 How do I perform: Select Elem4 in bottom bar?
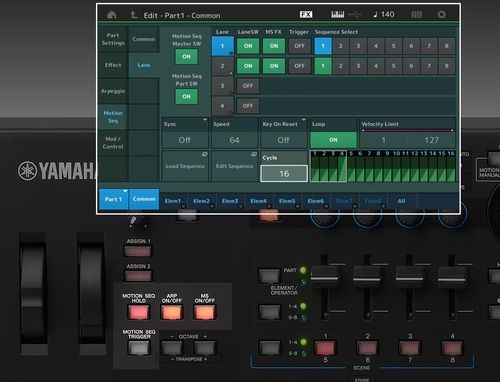pyautogui.click(x=259, y=201)
